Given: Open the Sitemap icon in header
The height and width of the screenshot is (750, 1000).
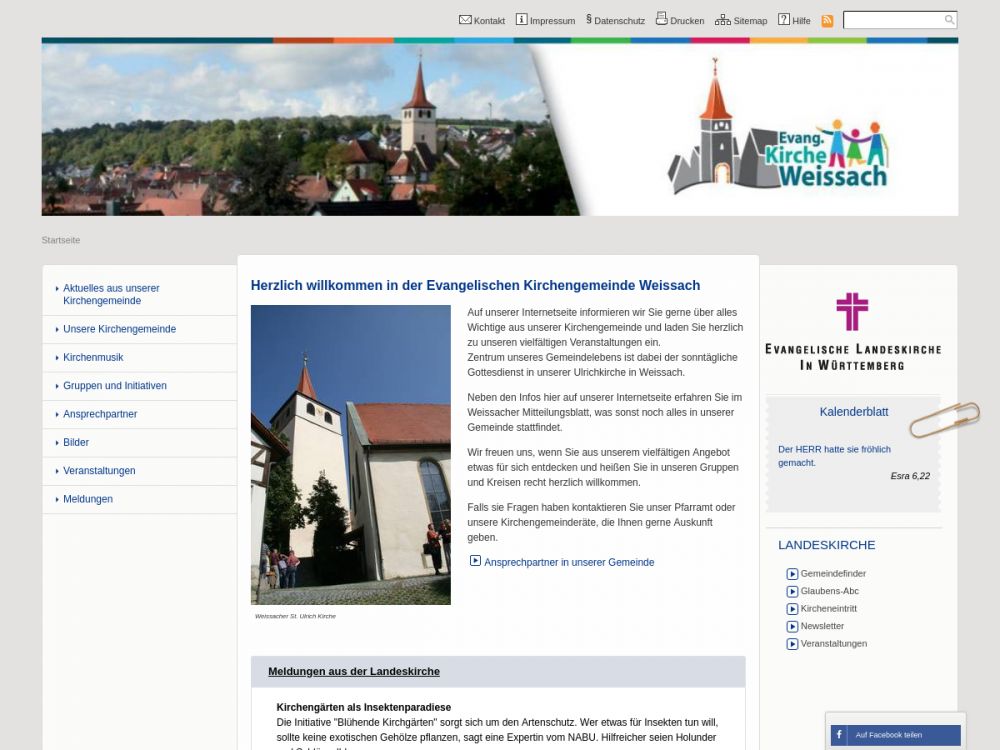Looking at the screenshot, I should coord(722,19).
